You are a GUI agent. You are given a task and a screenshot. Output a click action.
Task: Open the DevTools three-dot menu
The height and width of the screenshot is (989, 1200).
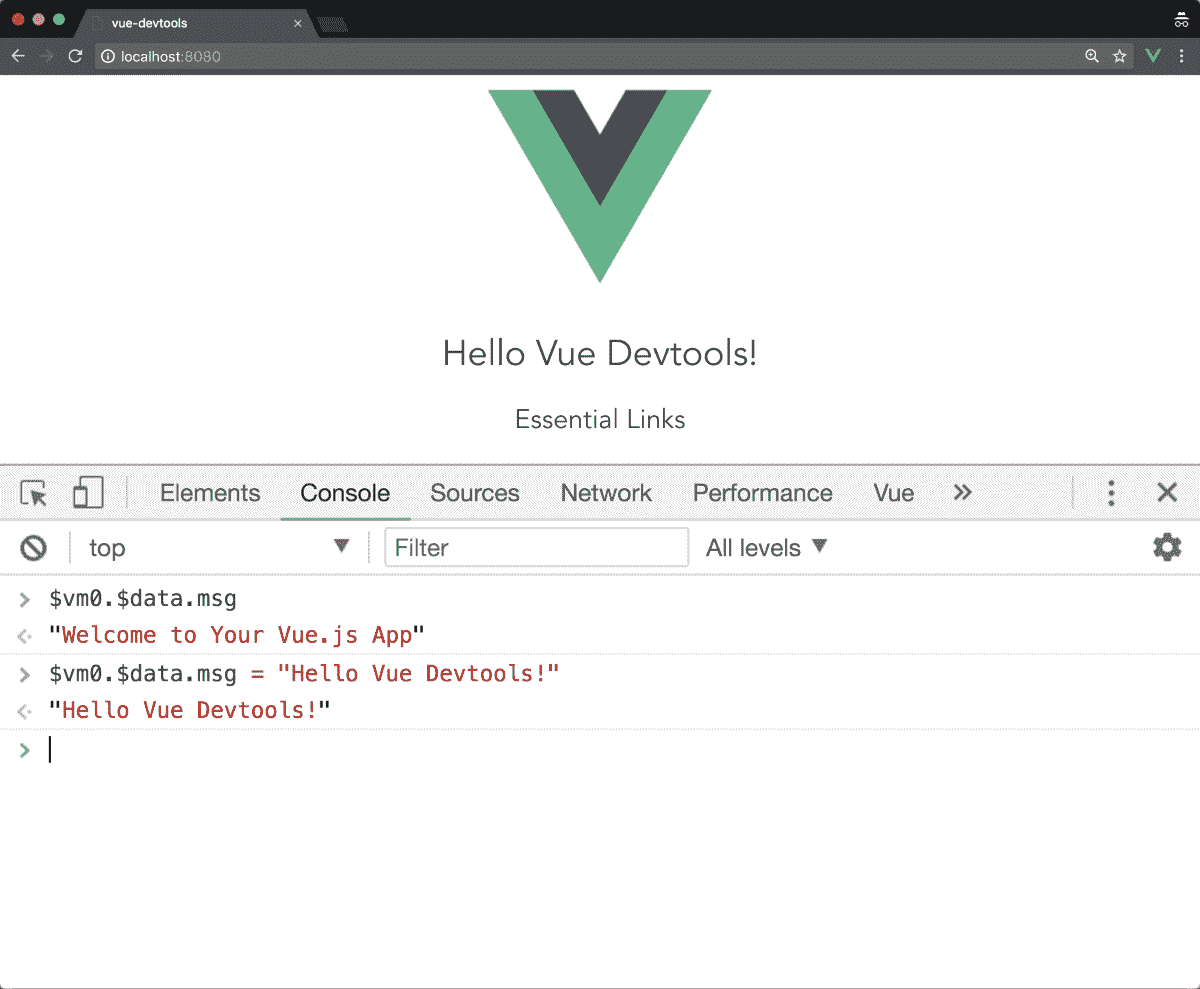[1111, 493]
